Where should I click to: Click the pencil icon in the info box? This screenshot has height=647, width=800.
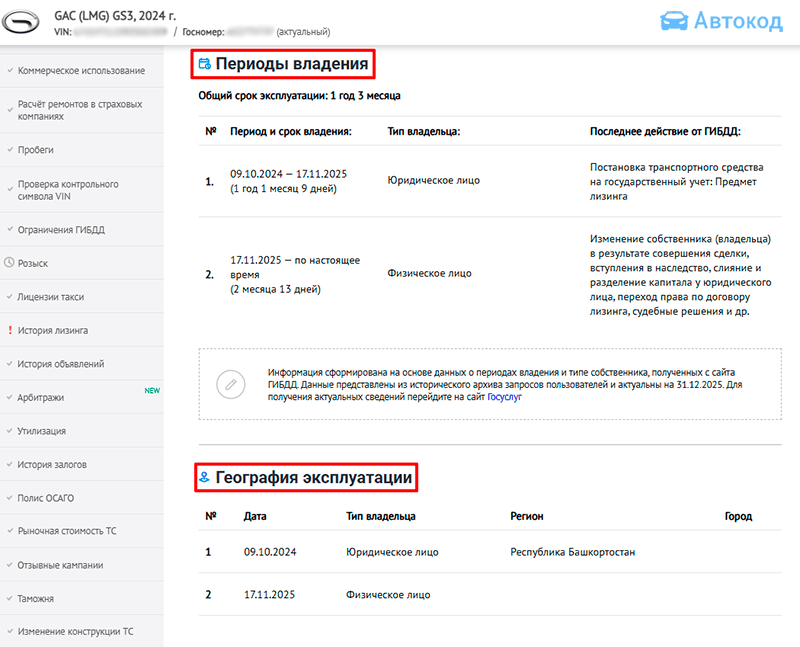point(230,384)
